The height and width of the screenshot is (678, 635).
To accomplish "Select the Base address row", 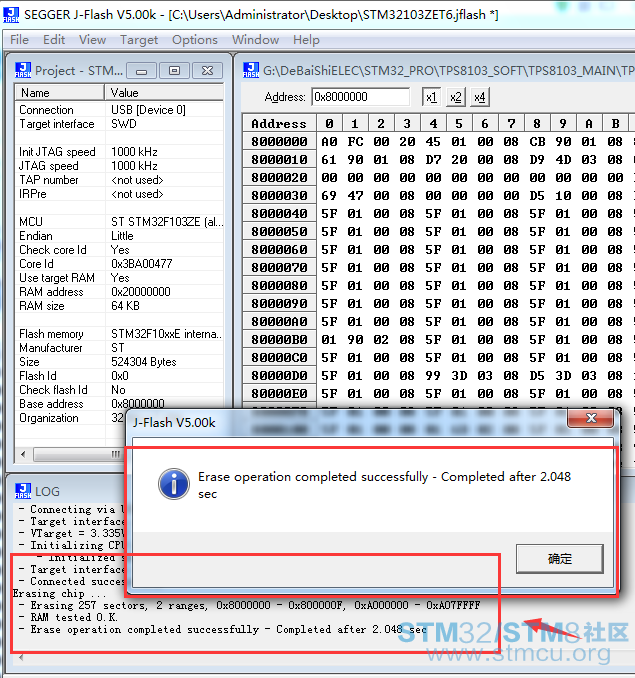I will pos(120,404).
